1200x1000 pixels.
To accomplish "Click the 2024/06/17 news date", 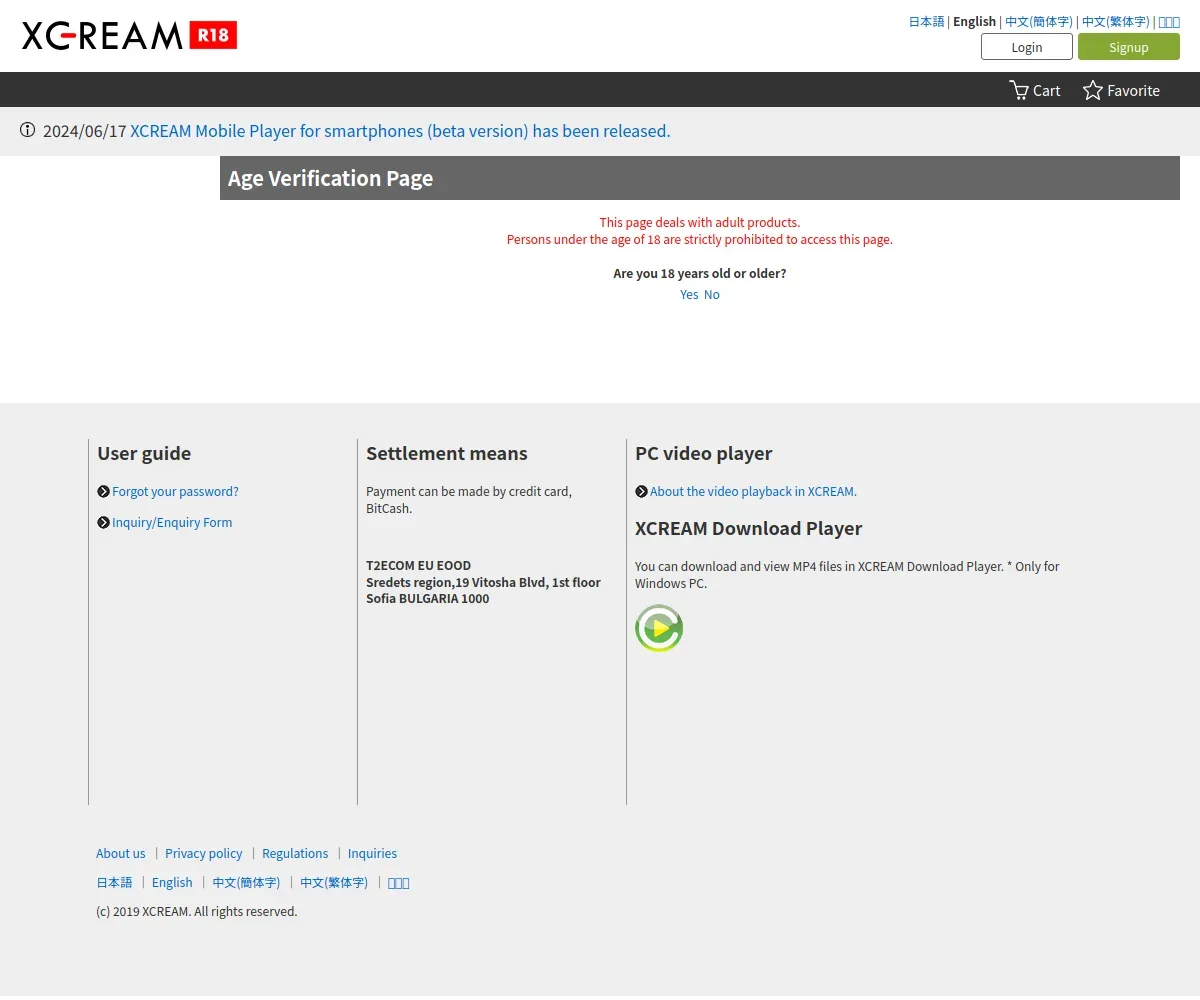I will (84, 131).
